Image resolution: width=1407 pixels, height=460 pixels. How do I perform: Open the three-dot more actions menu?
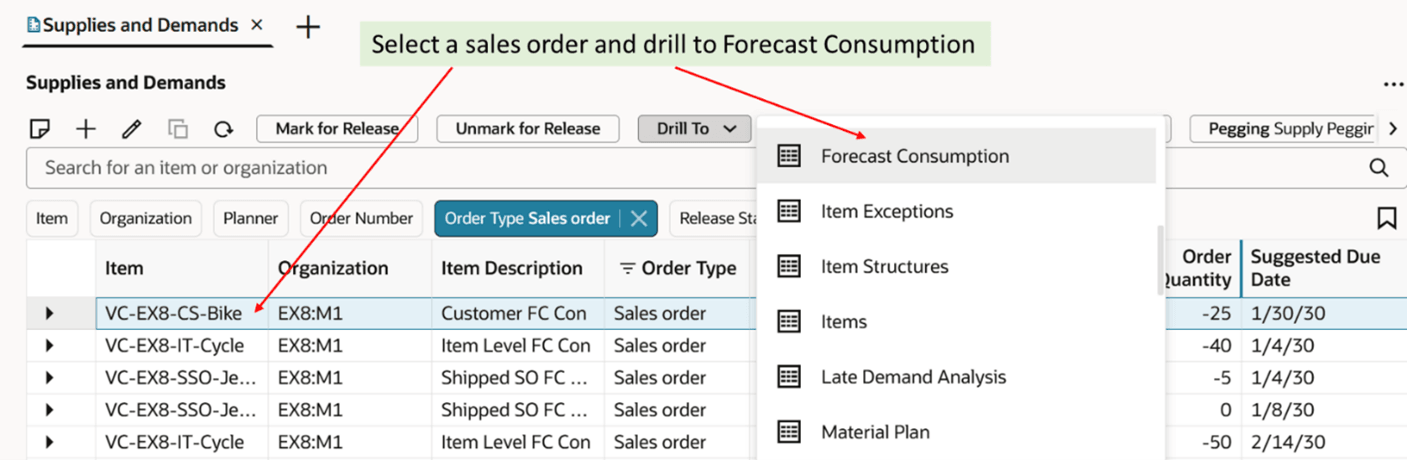(1393, 85)
